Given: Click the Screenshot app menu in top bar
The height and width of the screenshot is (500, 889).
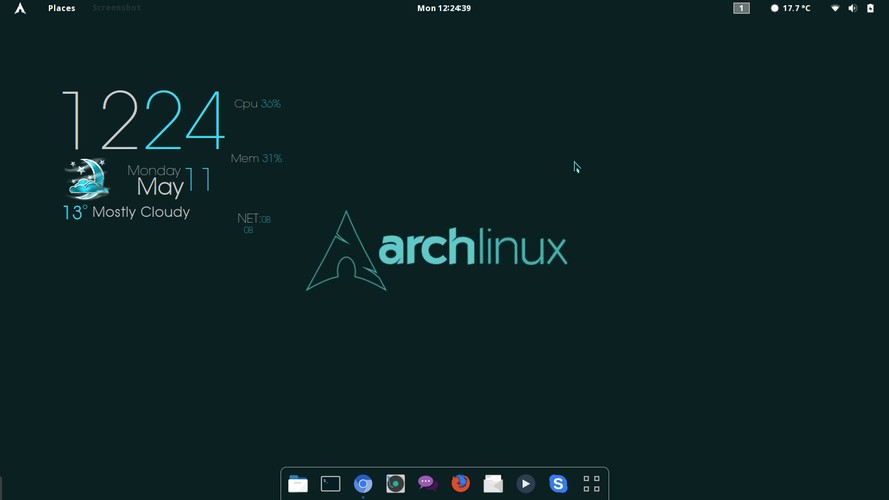Looking at the screenshot, I should [117, 8].
